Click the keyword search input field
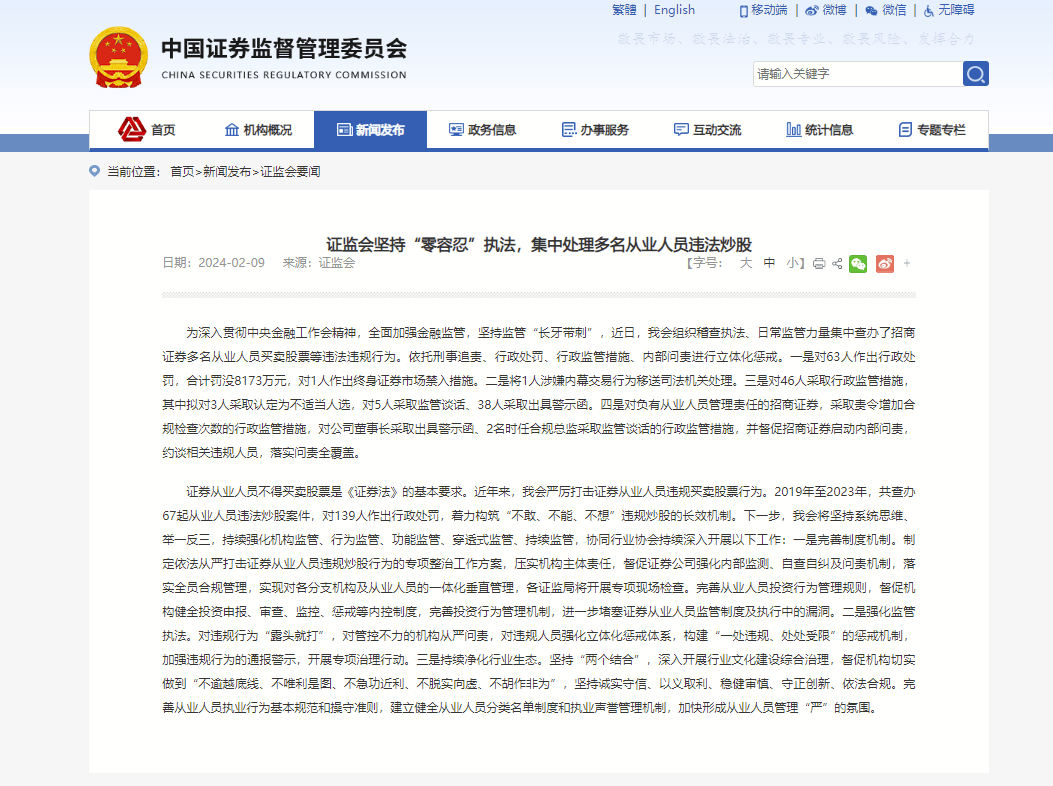The height and width of the screenshot is (786, 1053). click(x=855, y=73)
